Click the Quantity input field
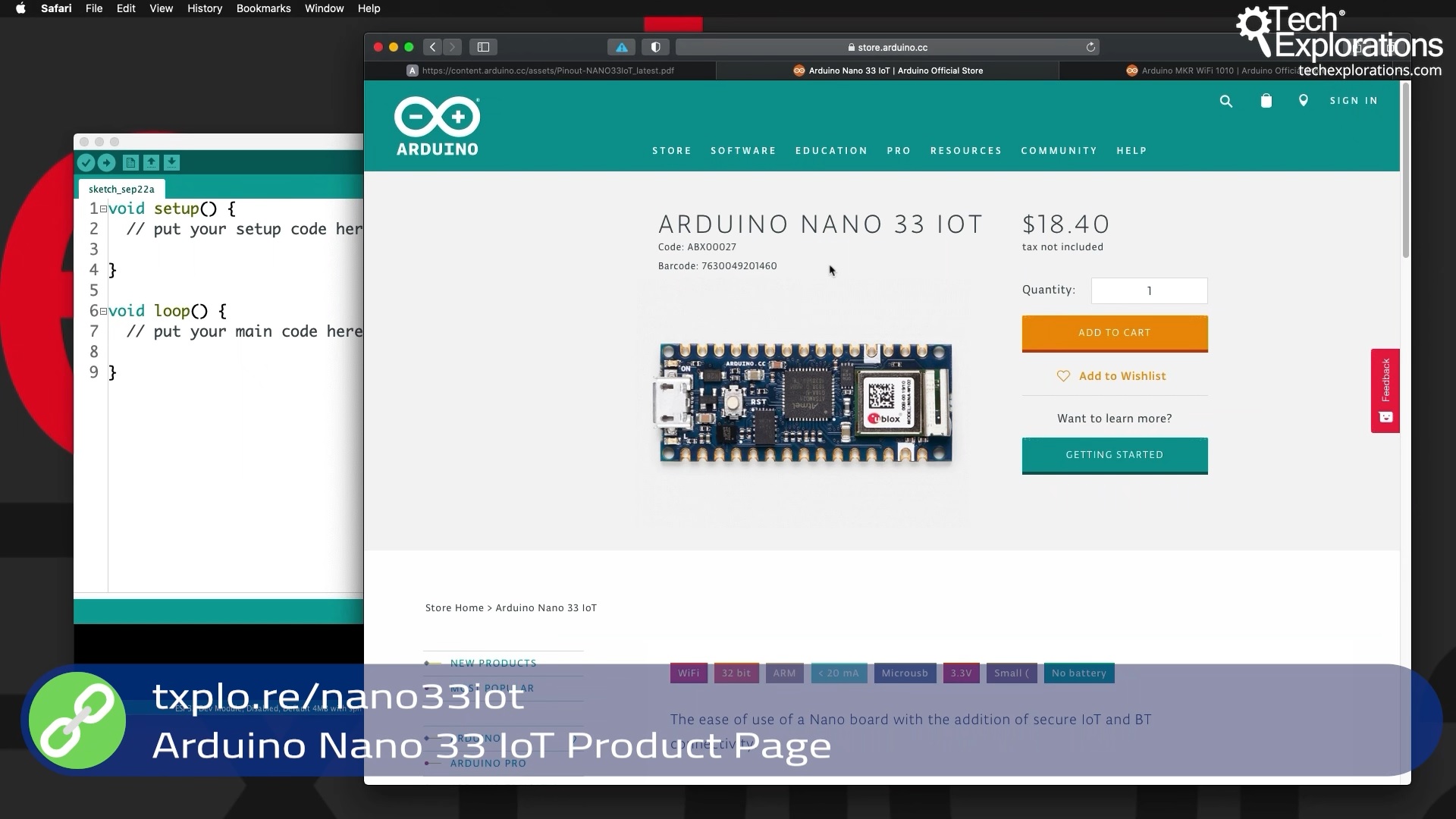The height and width of the screenshot is (819, 1456). click(x=1149, y=290)
